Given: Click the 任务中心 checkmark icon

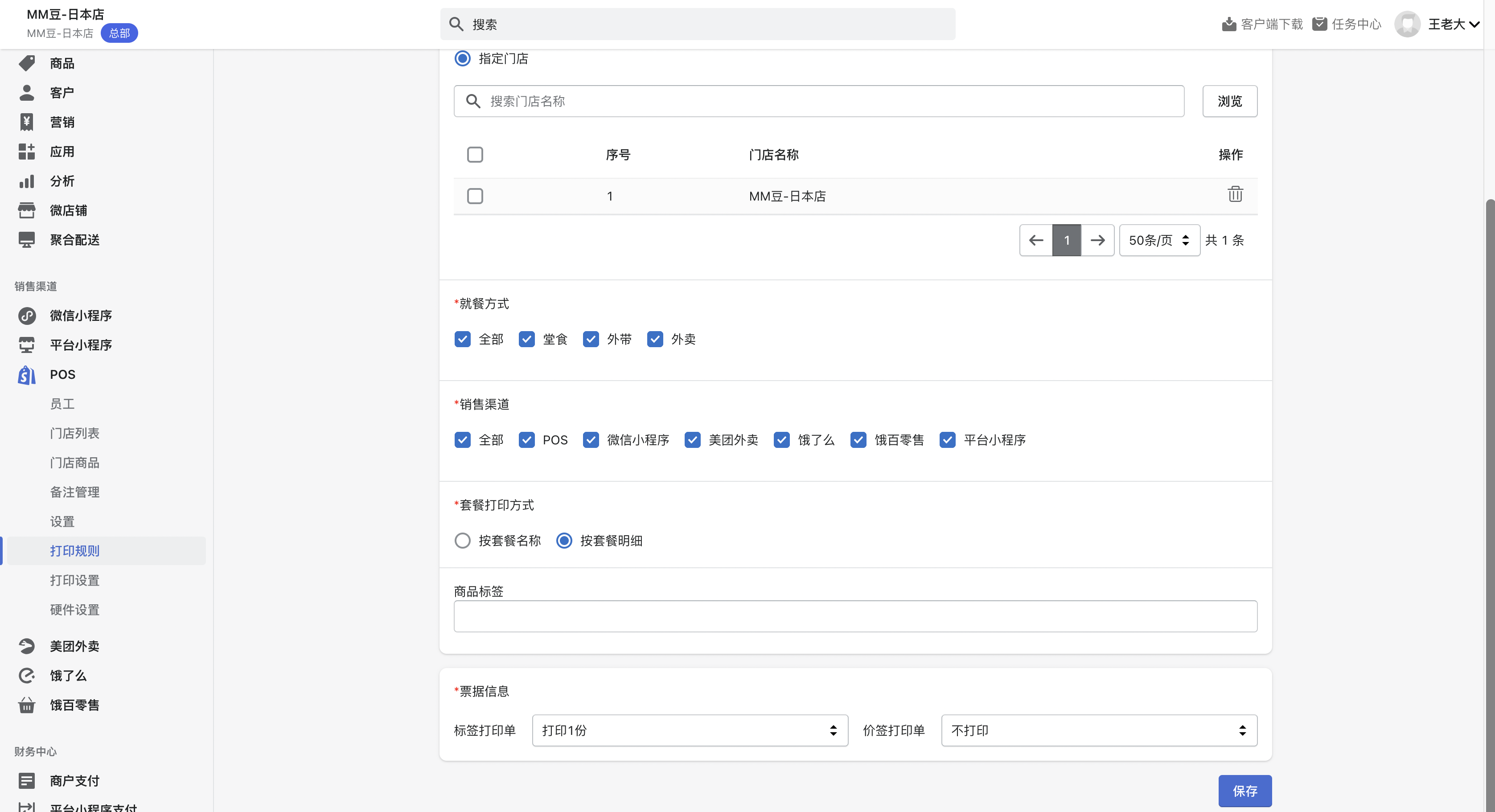Looking at the screenshot, I should (x=1320, y=24).
